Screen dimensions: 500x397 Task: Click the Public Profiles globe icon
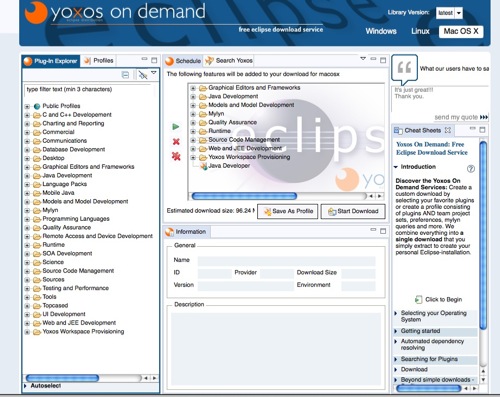[x=37, y=106]
